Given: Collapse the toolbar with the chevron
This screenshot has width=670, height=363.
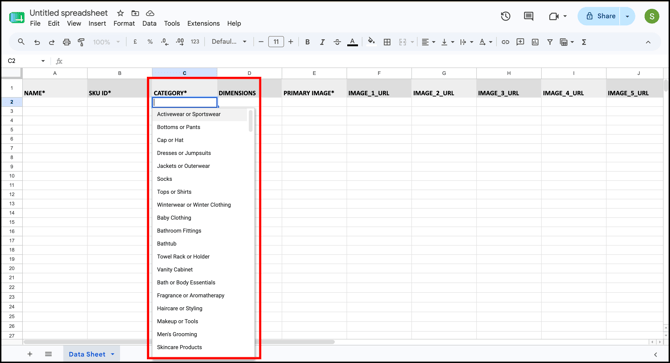Looking at the screenshot, I should 648,42.
